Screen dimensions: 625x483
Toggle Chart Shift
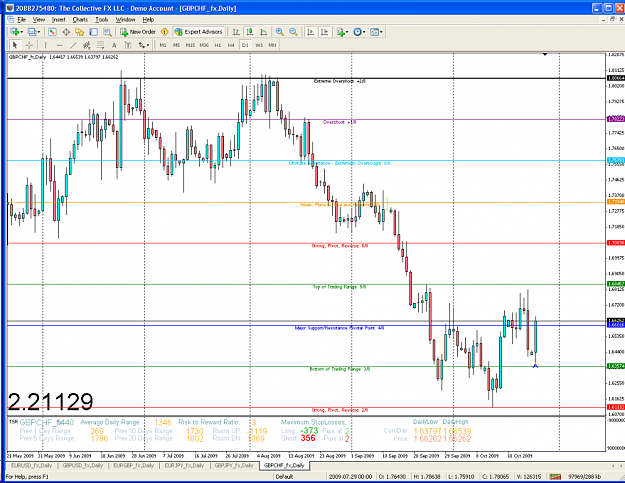point(324,32)
